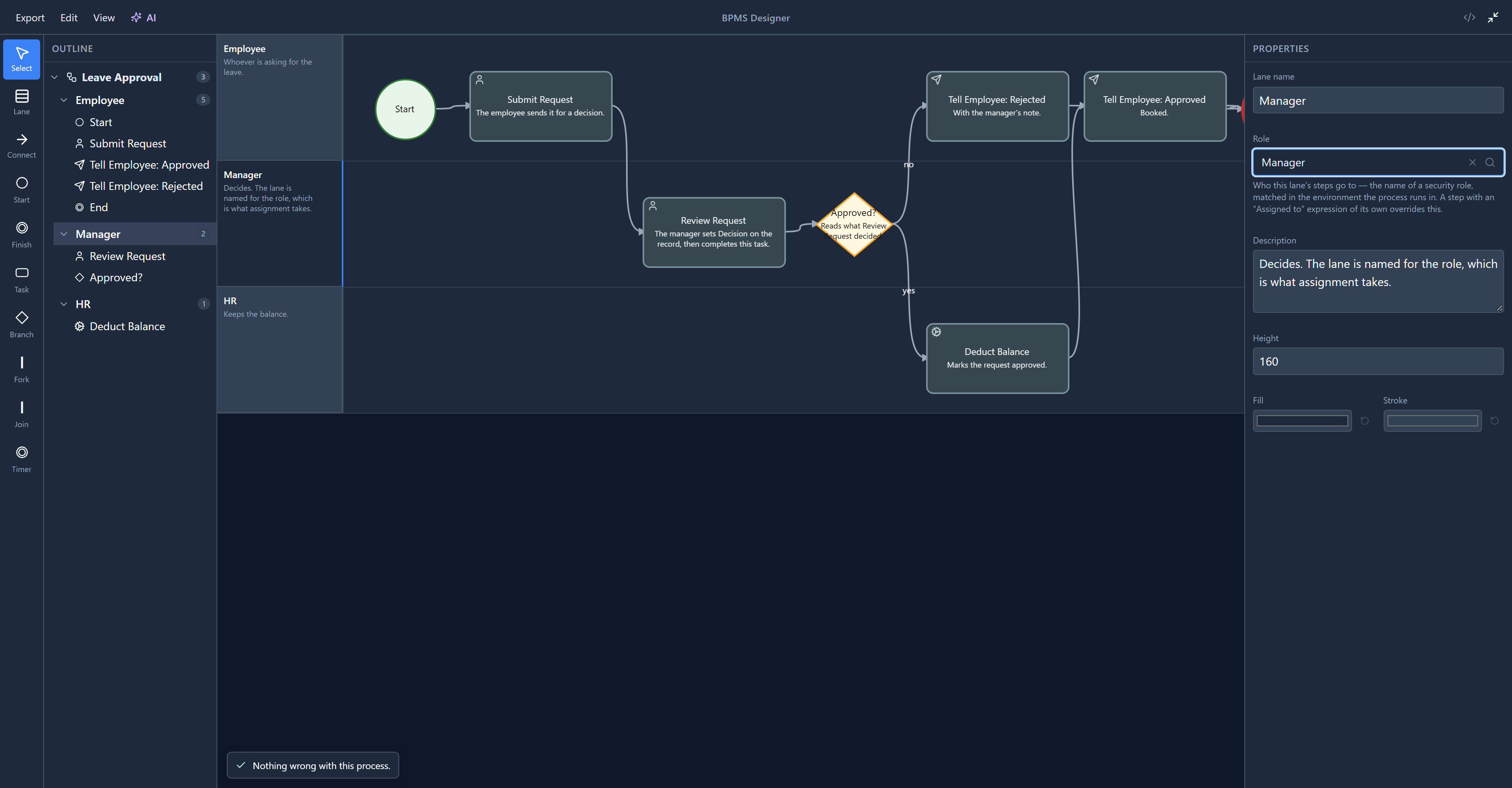The width and height of the screenshot is (1512, 788).
Task: Select Tell Employee: Rejected in outline
Action: coord(139,186)
